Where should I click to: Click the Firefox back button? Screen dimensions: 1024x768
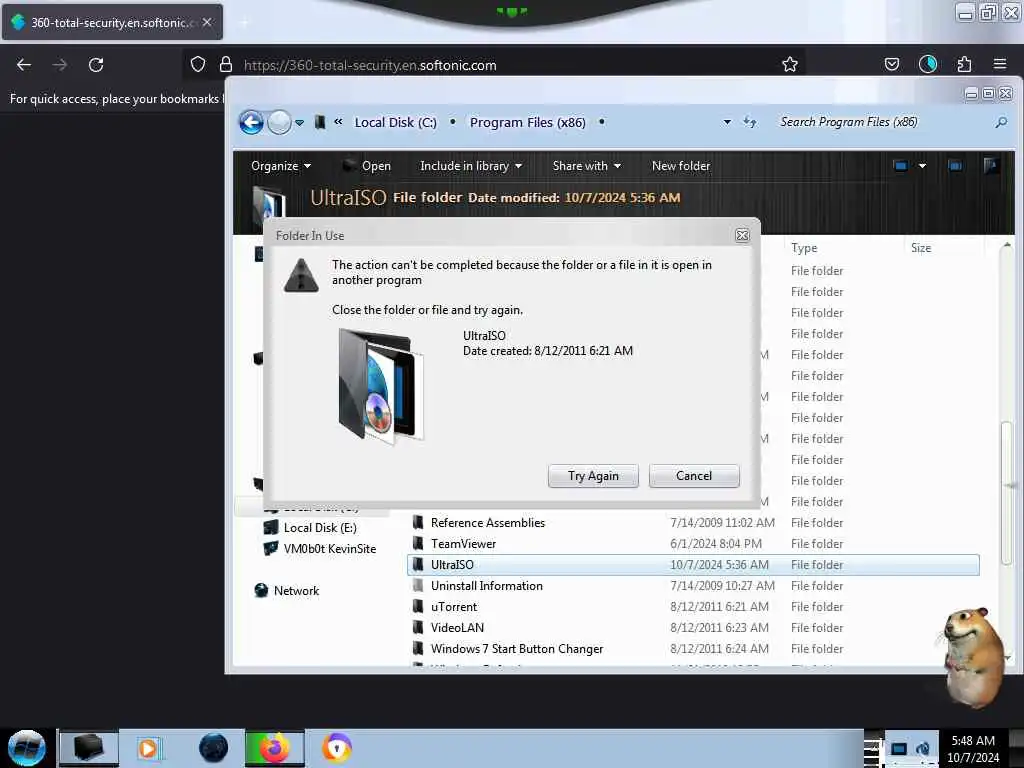24,65
